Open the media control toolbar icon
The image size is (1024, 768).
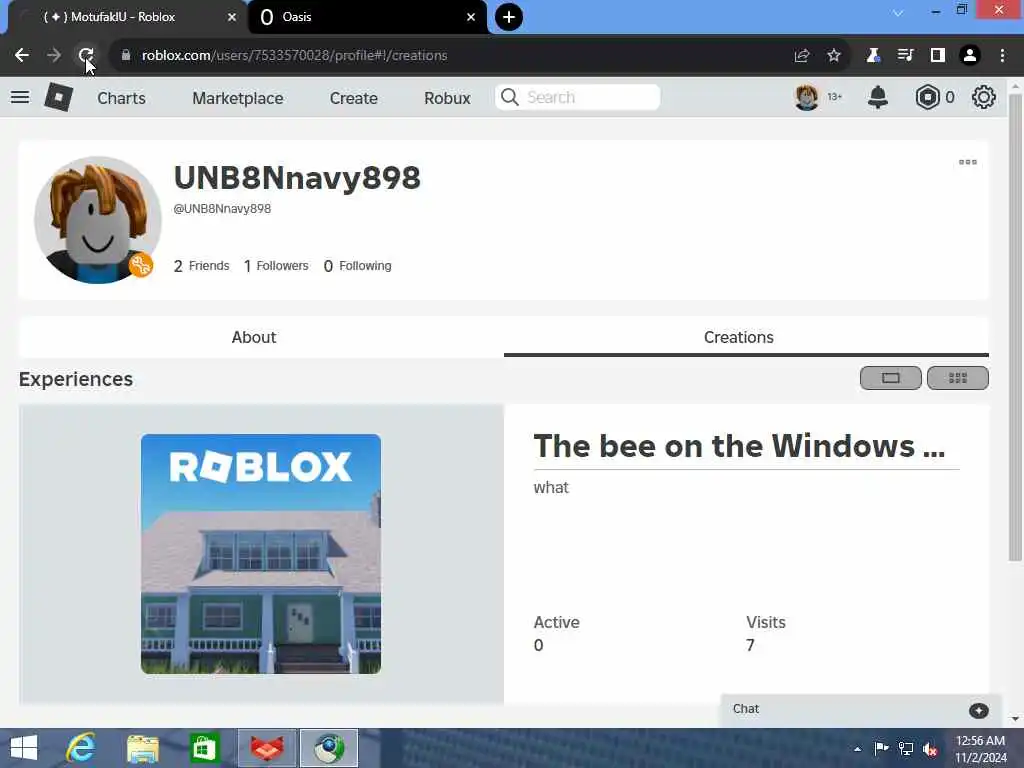coord(905,56)
